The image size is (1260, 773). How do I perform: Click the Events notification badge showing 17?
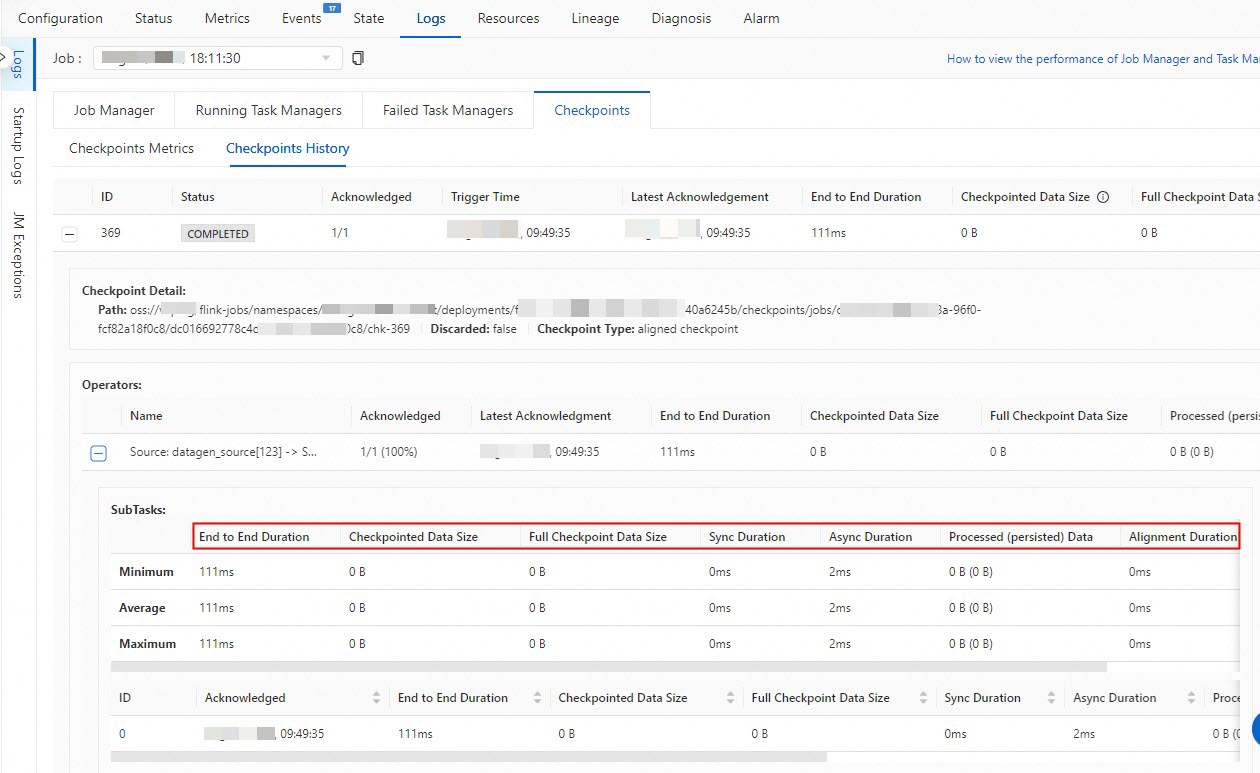click(x=331, y=8)
